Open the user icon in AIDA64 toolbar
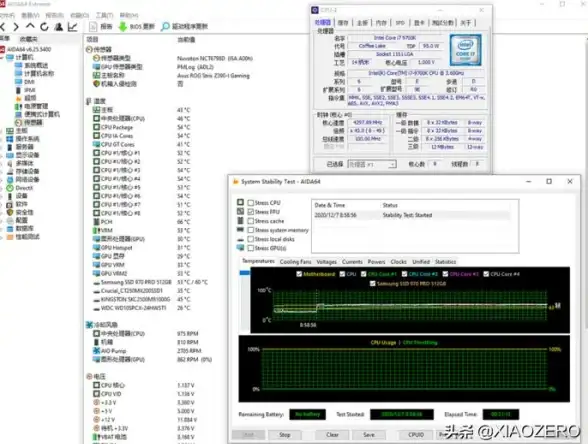Screen dimensions: 588x444 click(x=58, y=27)
